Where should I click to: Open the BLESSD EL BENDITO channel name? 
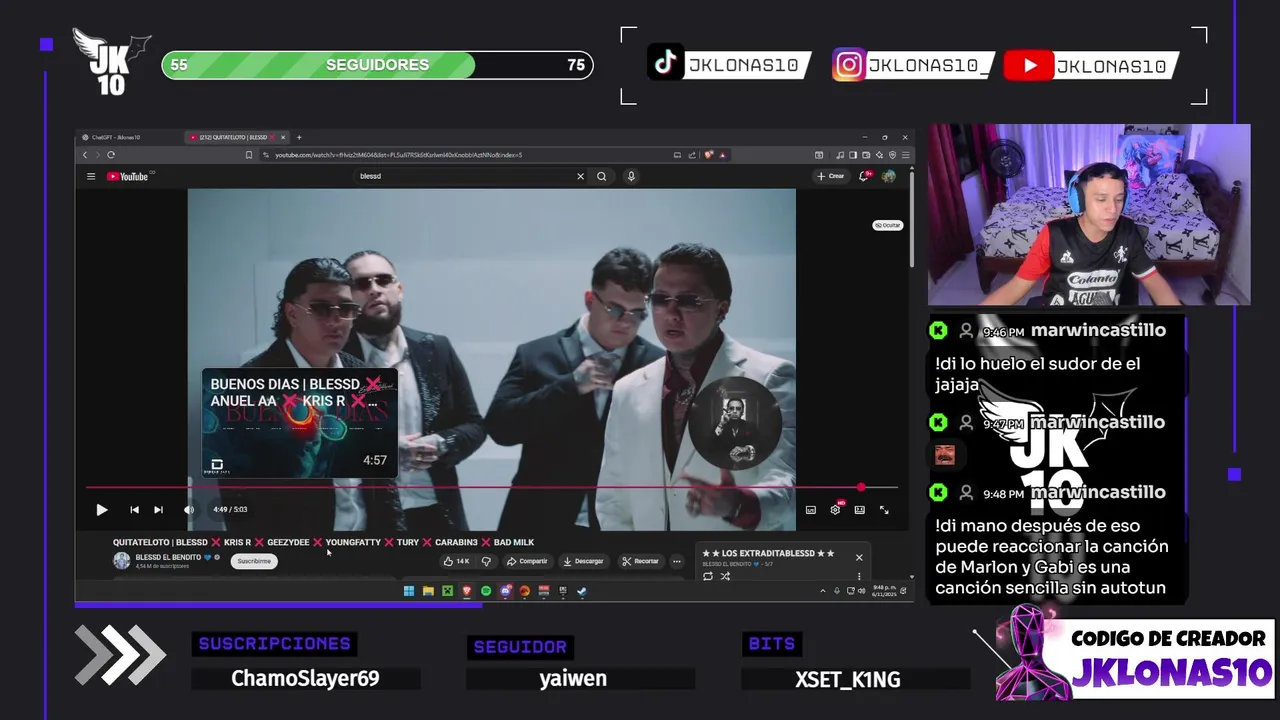point(168,557)
